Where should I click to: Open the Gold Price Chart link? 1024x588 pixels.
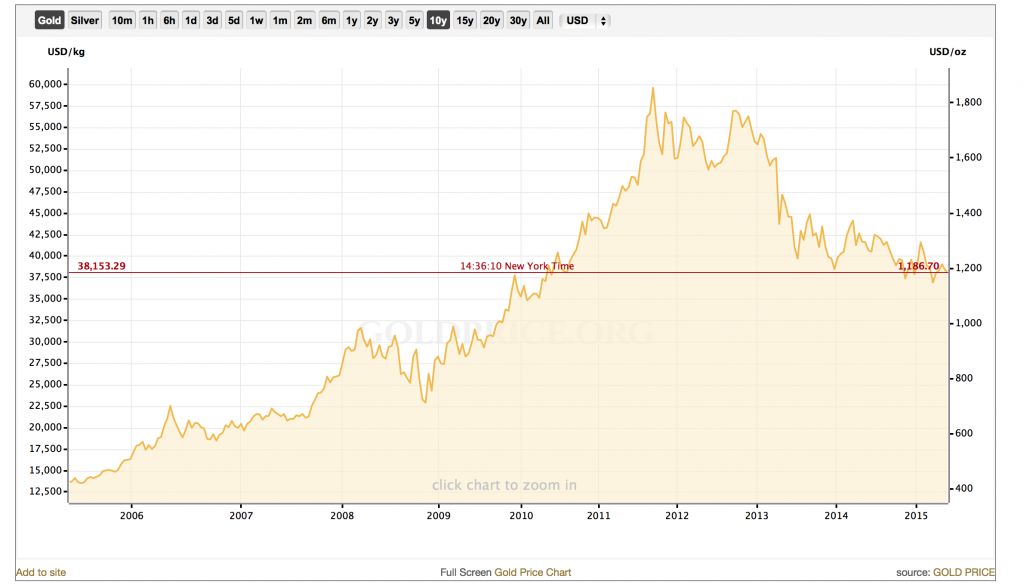531,572
